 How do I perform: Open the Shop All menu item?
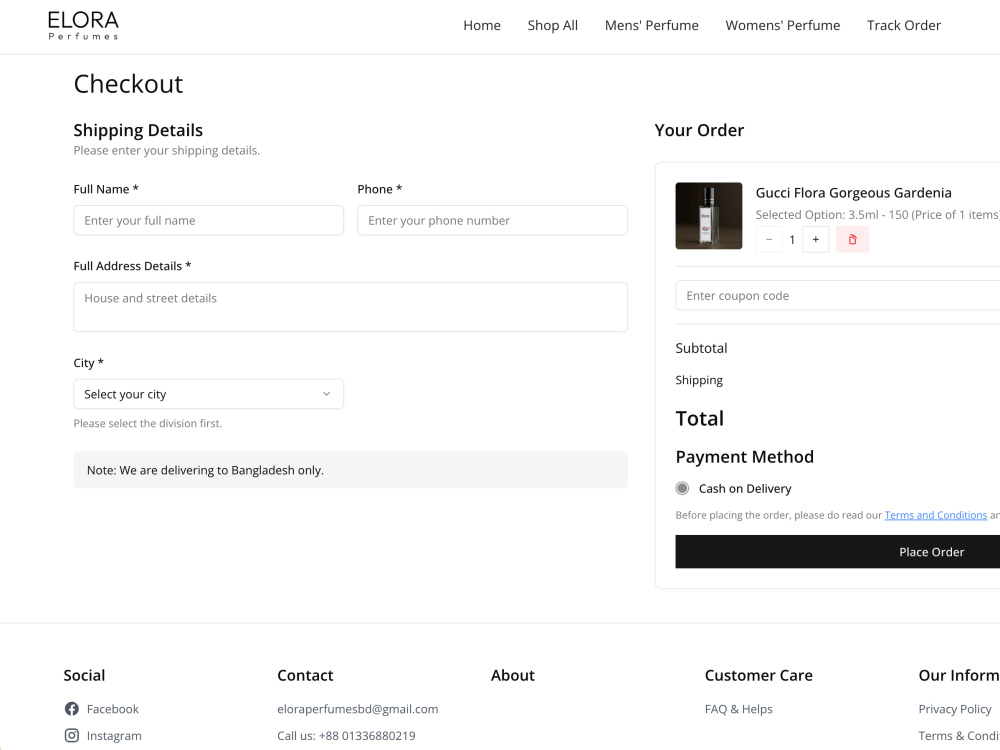coord(553,26)
